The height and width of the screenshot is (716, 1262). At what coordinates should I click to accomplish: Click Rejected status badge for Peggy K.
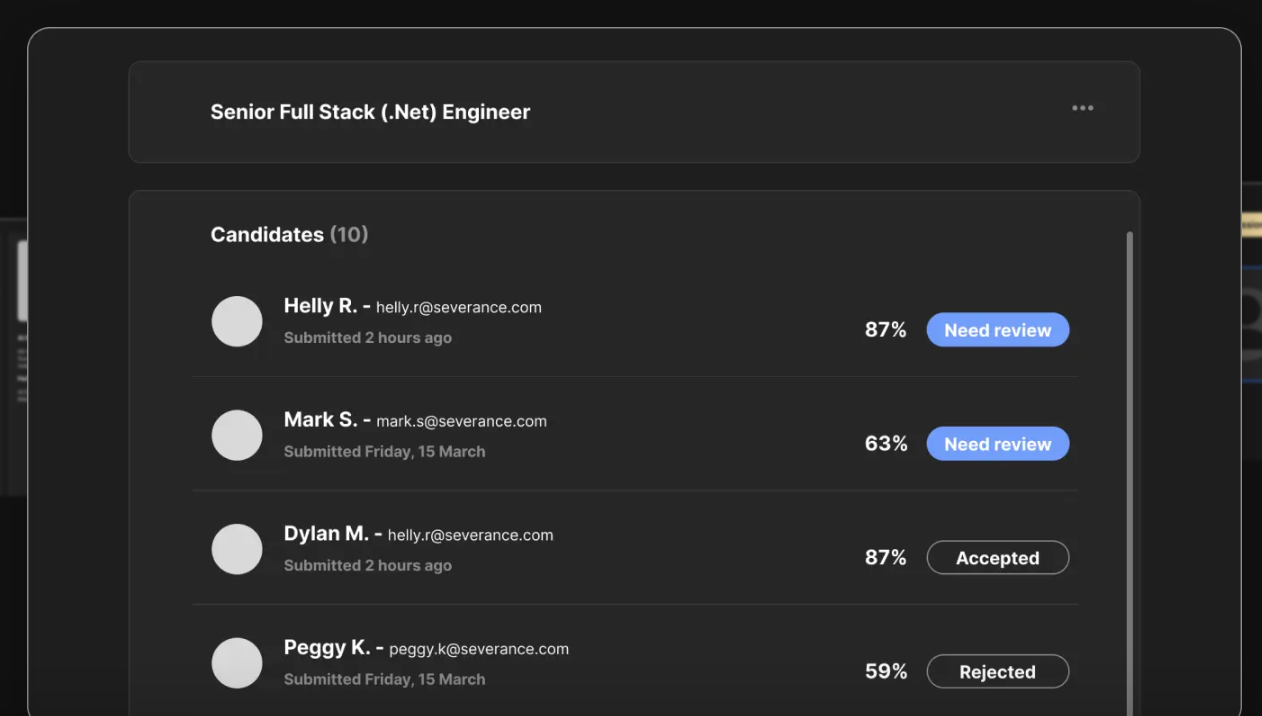click(997, 672)
